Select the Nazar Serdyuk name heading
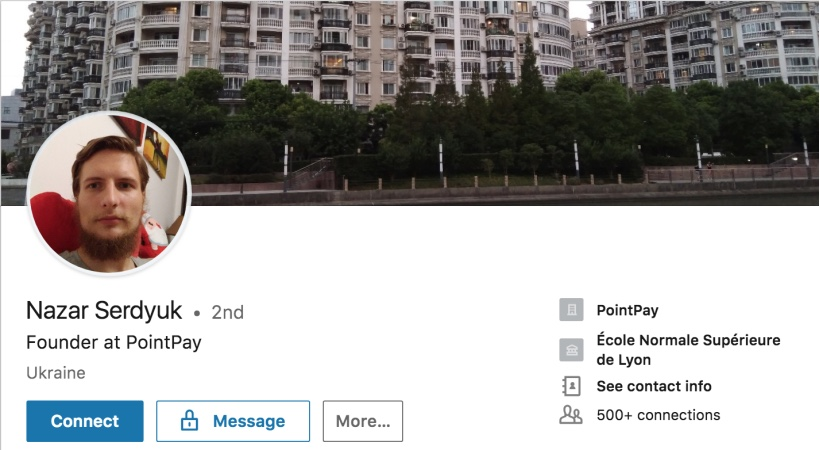 (x=104, y=311)
